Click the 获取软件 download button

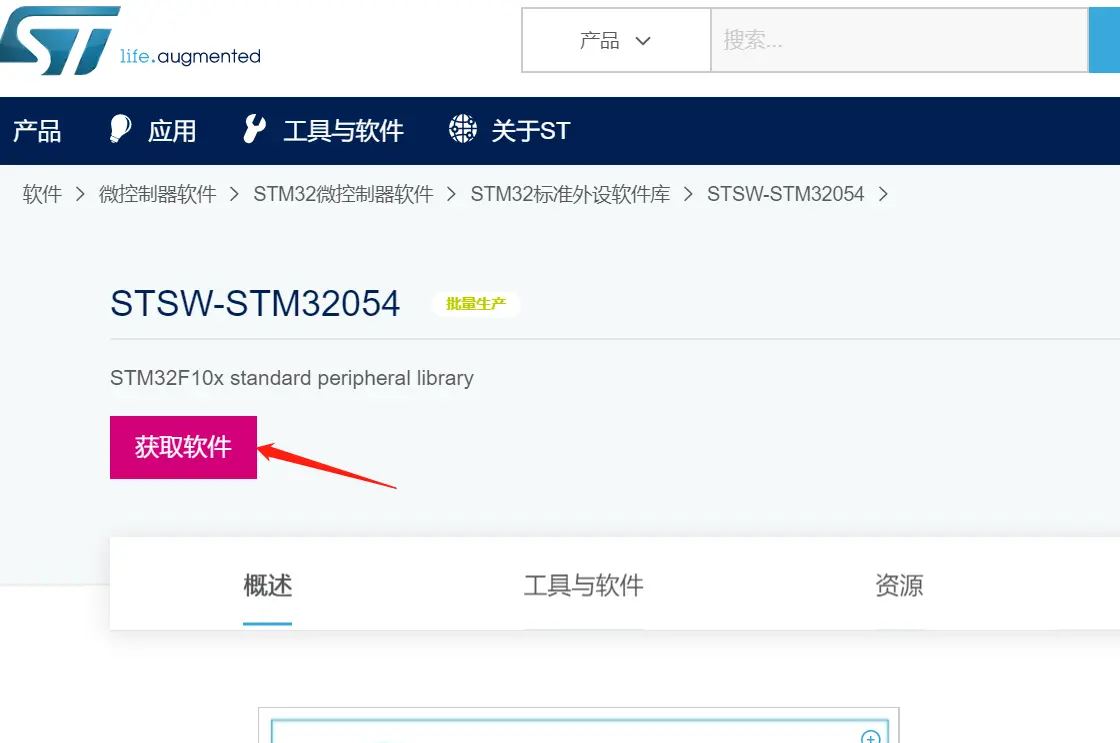[184, 447]
